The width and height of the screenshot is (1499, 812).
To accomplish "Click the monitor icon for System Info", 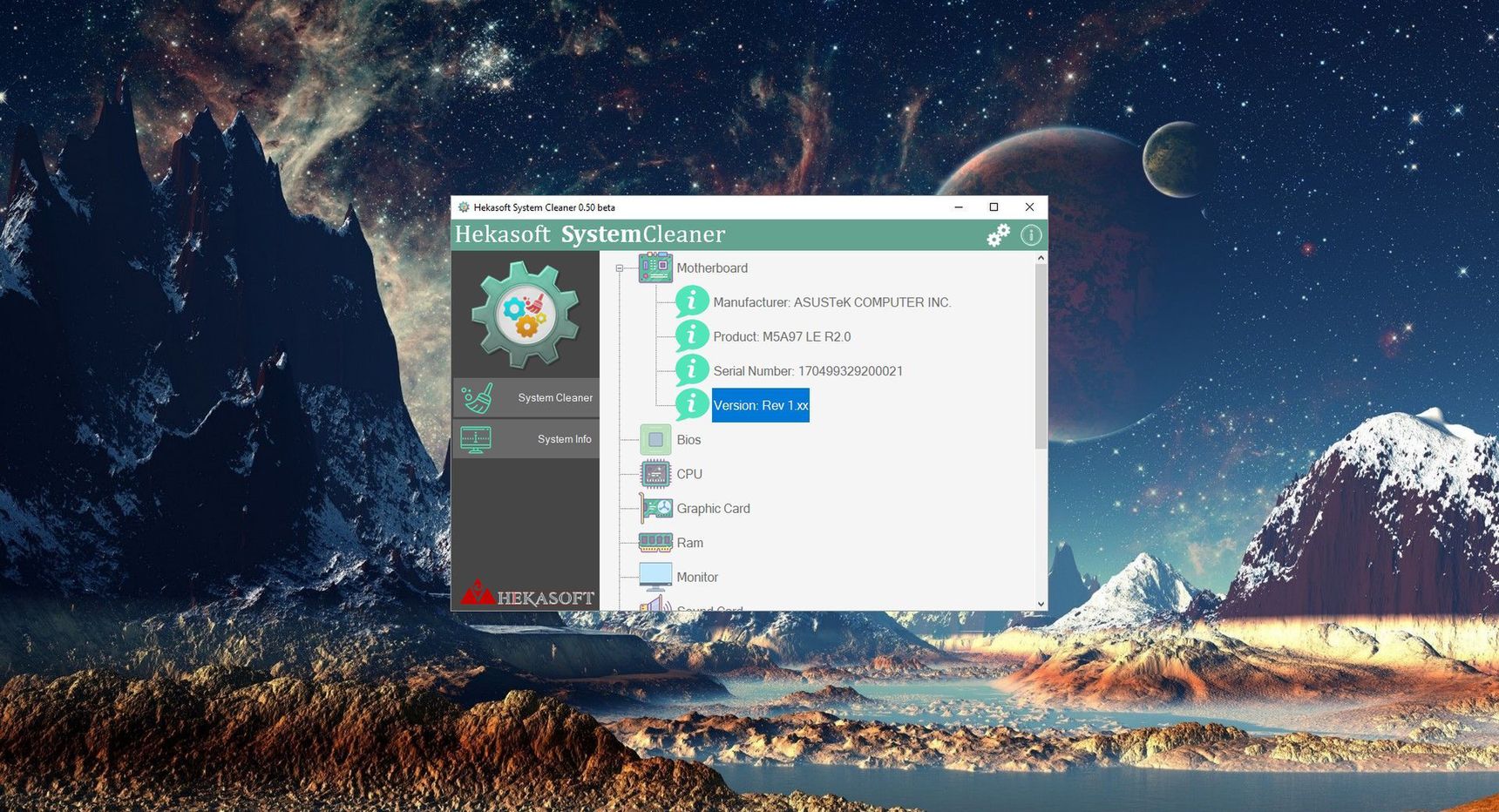I will pyautogui.click(x=476, y=439).
